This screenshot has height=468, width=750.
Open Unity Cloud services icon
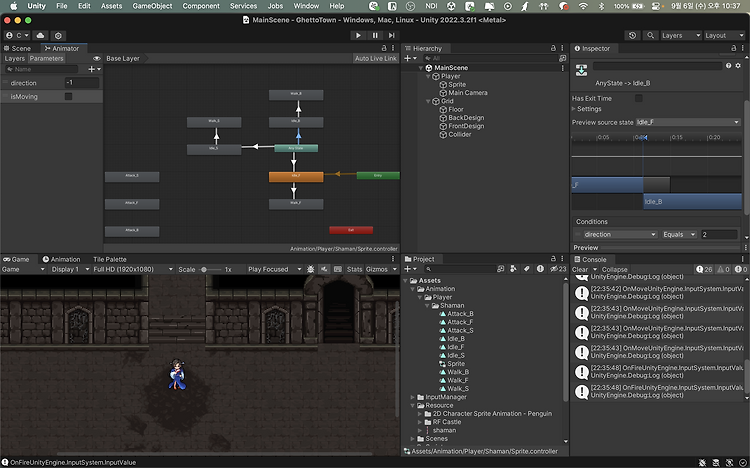tap(41, 35)
